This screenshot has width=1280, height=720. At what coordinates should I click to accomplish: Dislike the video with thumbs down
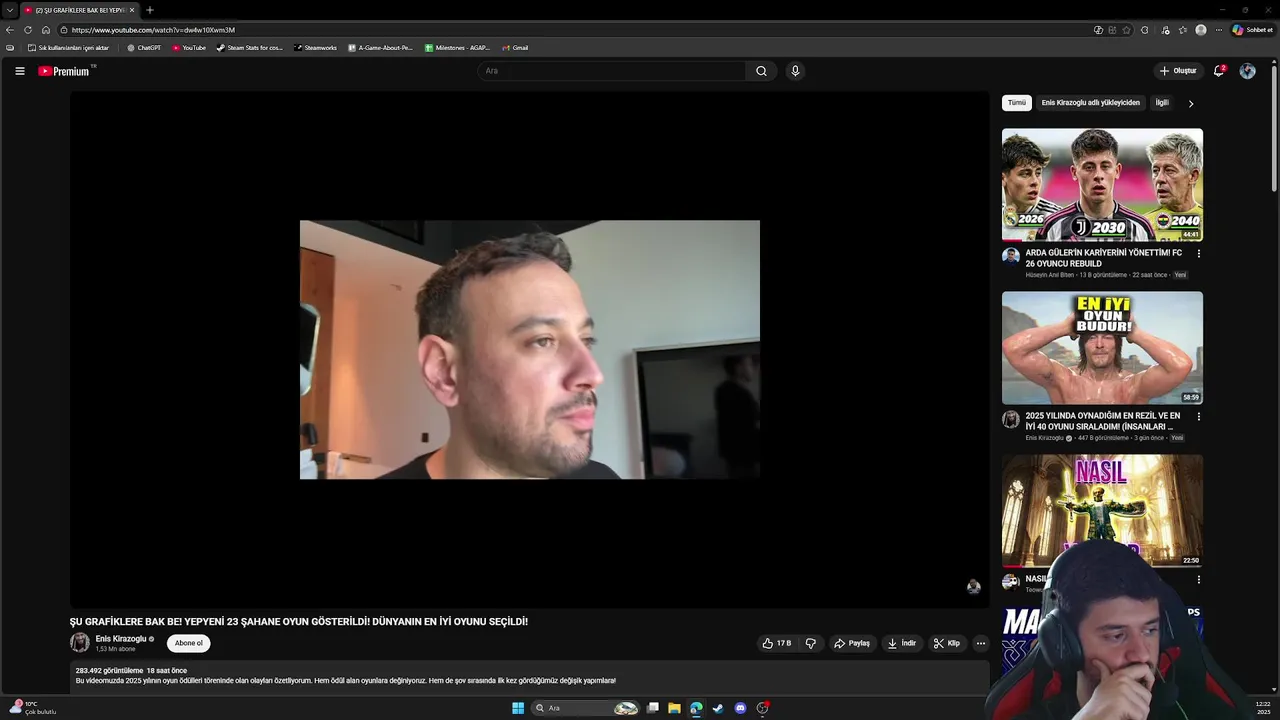click(811, 643)
